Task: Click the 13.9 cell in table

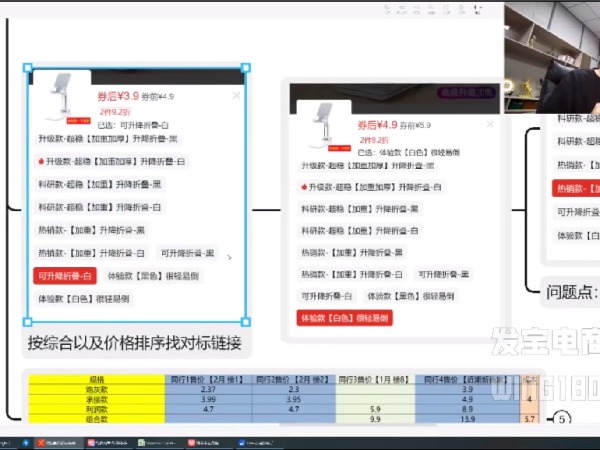Action: click(467, 419)
